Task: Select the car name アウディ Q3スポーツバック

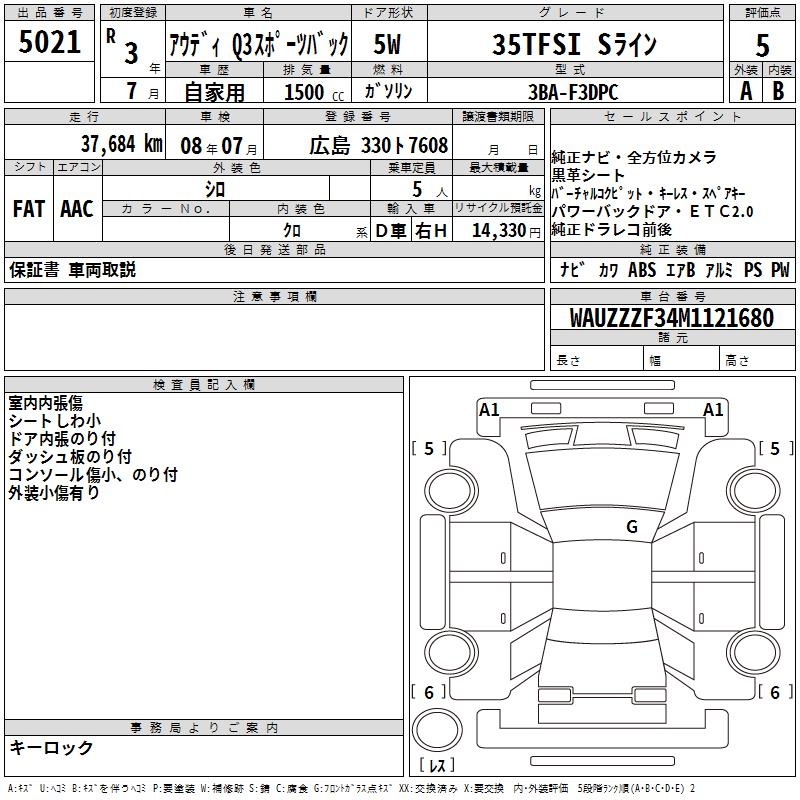Action: click(259, 45)
